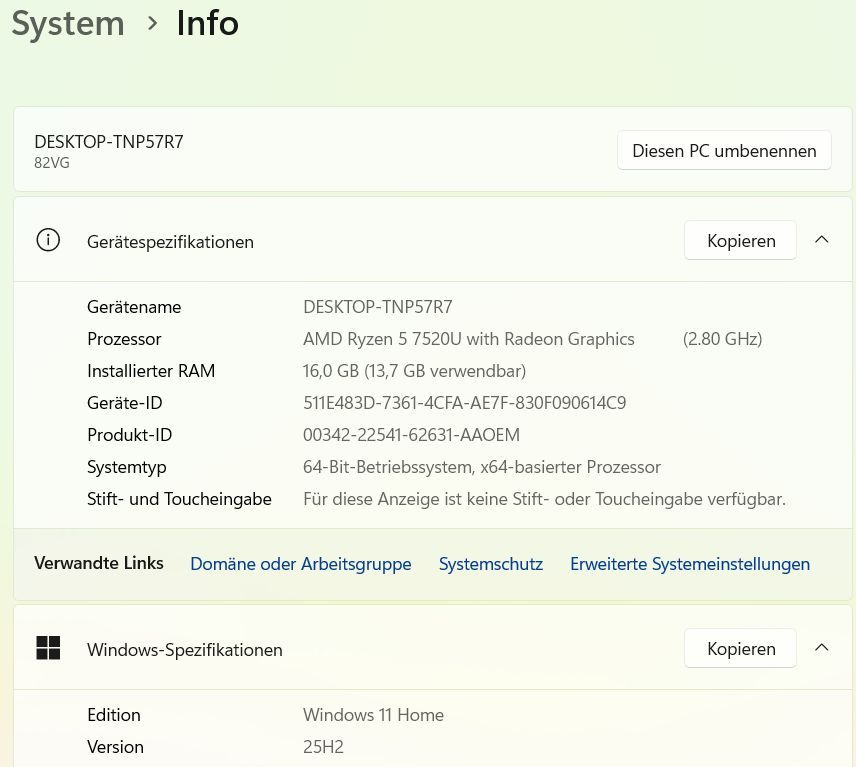
Task: Open the Systemschutz link
Action: click(x=490, y=564)
